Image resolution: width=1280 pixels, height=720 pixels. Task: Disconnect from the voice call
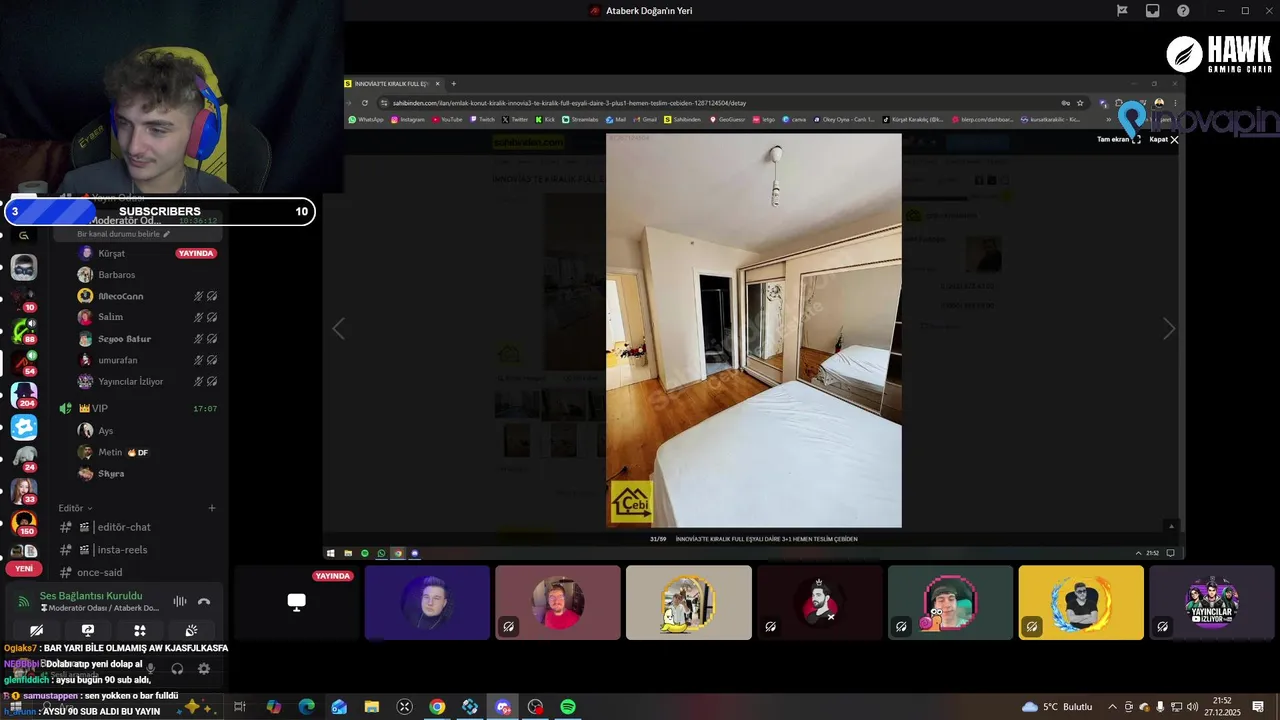pyautogui.click(x=204, y=601)
